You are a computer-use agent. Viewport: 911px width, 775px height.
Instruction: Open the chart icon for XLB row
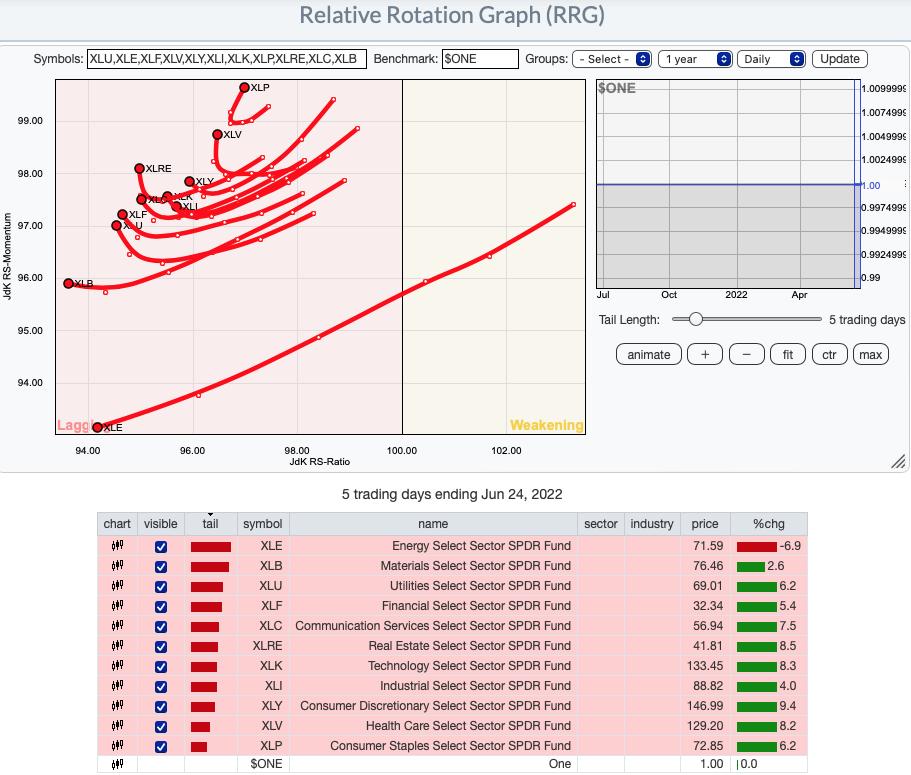116,566
